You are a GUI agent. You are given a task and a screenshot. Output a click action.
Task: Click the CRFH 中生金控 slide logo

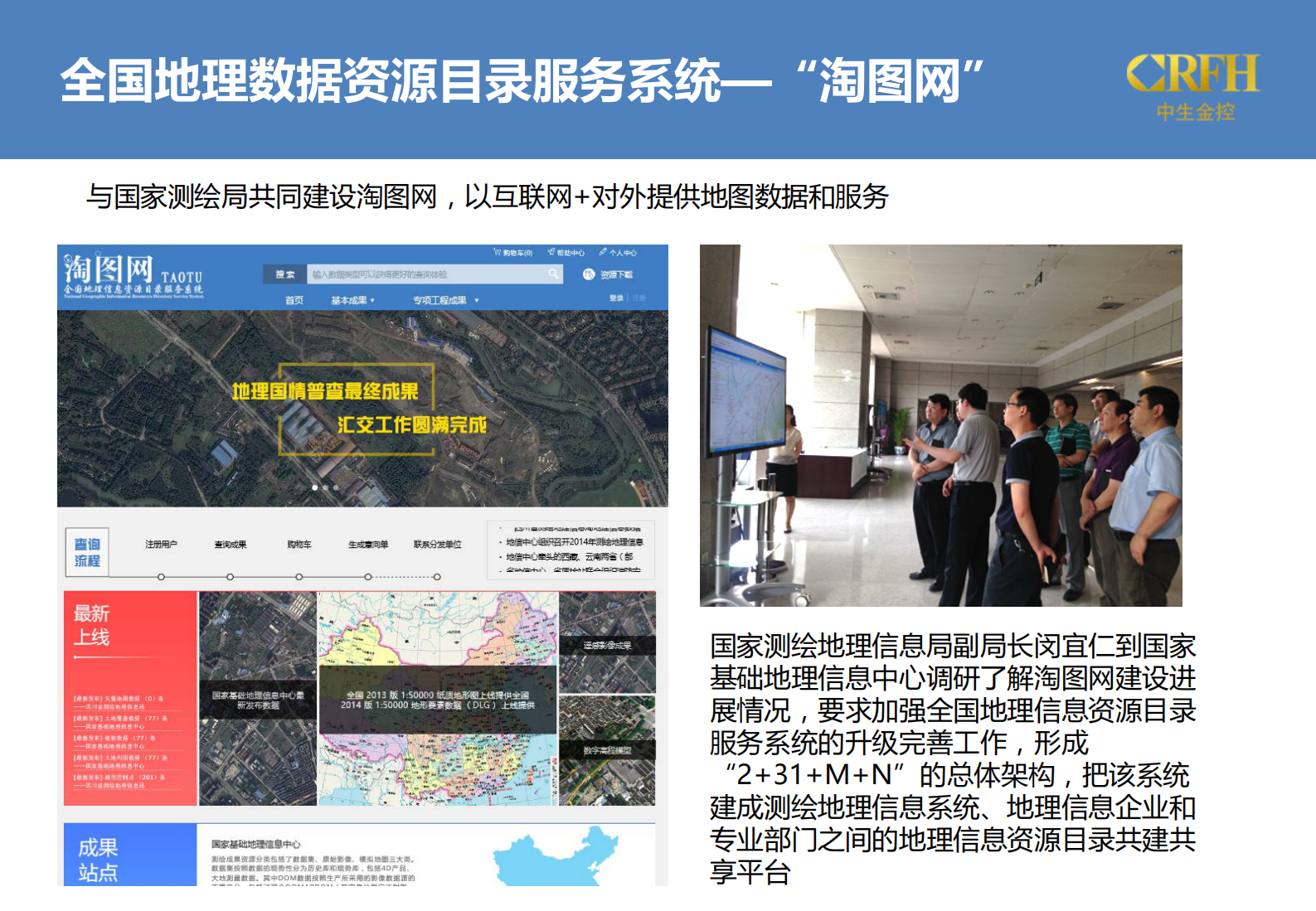1193,87
